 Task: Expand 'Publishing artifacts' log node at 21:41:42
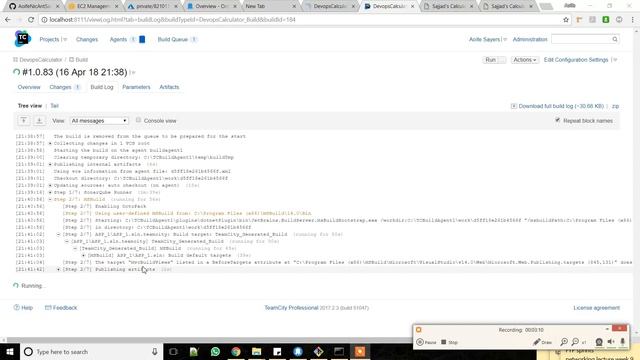[58, 269]
